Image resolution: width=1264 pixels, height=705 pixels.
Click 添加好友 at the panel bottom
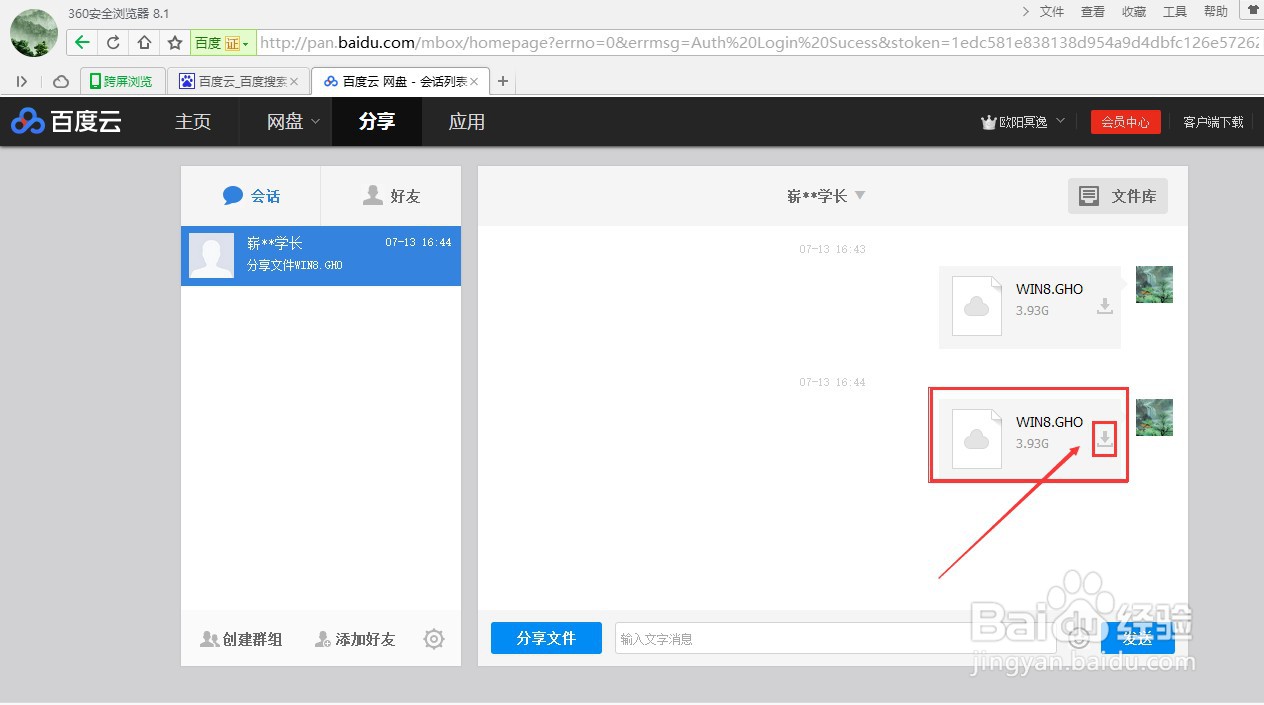(355, 639)
